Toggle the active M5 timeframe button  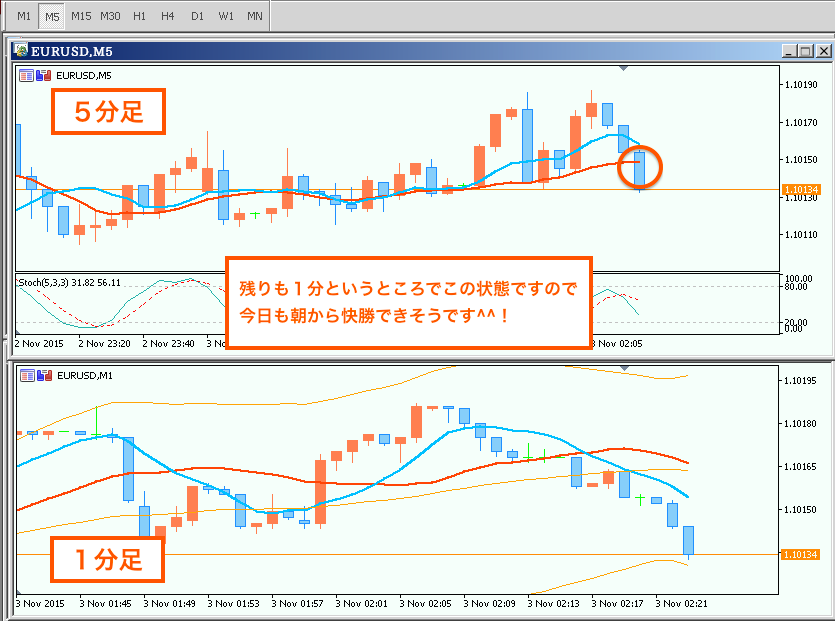[x=52, y=16]
